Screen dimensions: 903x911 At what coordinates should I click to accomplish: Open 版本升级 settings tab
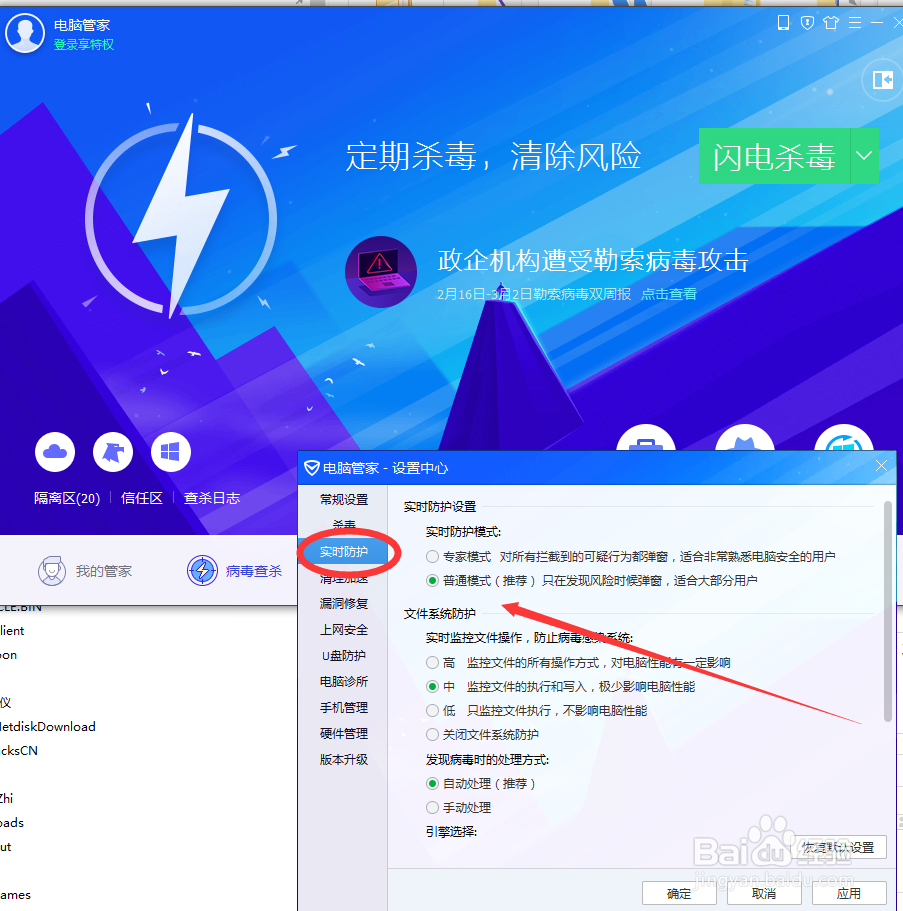click(344, 759)
